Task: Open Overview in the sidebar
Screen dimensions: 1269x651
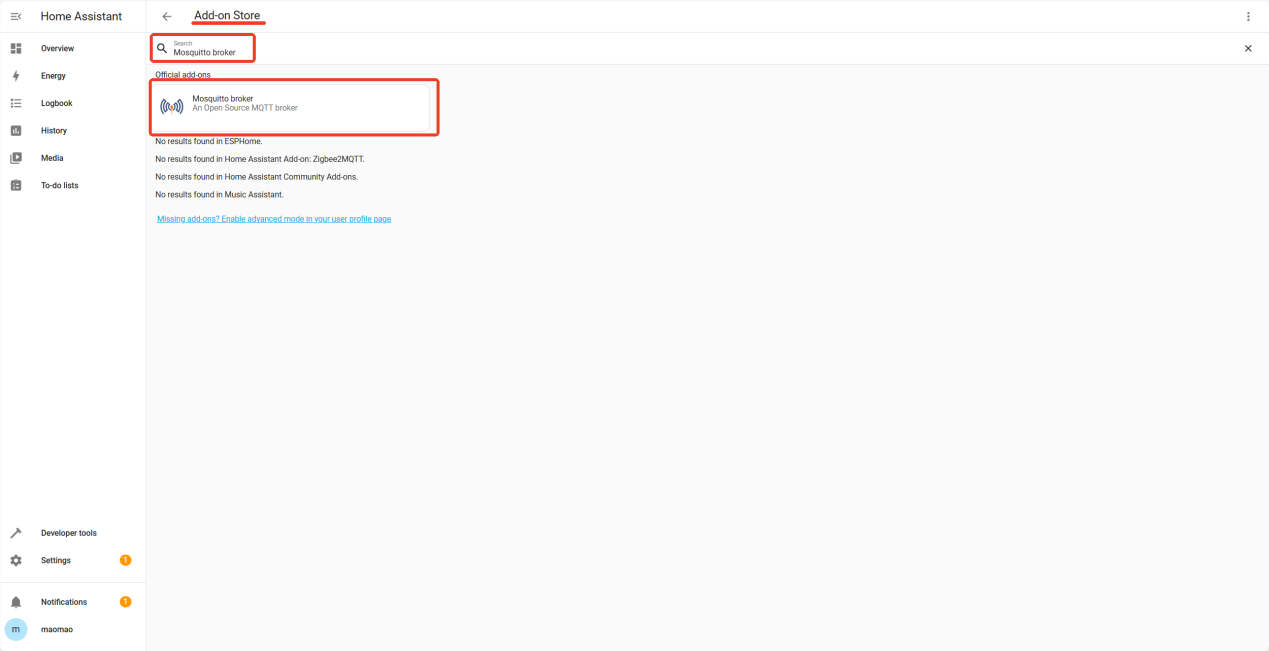Action: click(73, 48)
